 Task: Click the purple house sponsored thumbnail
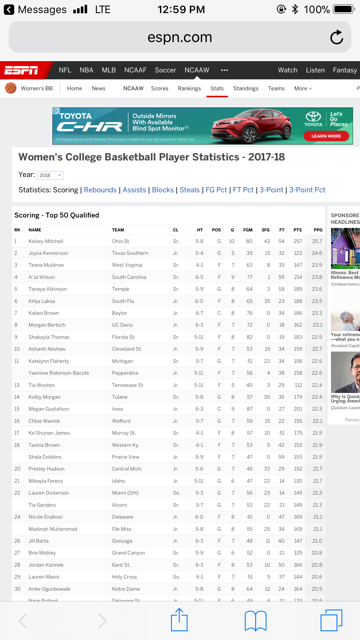click(345, 249)
